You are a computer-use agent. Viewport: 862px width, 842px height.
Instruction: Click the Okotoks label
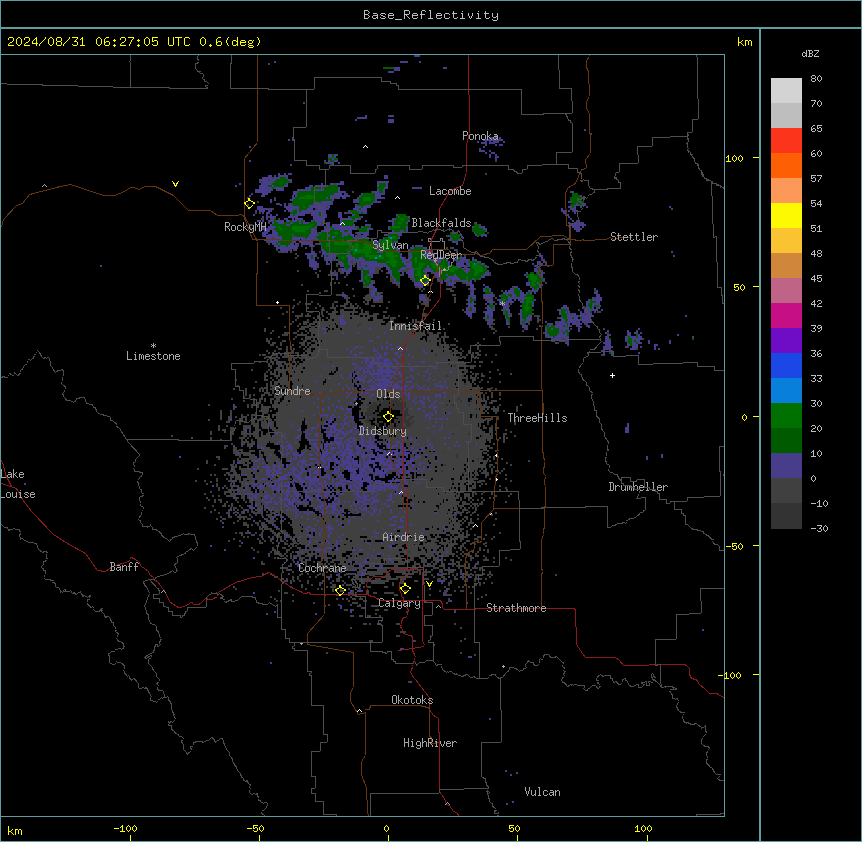[x=412, y=700]
